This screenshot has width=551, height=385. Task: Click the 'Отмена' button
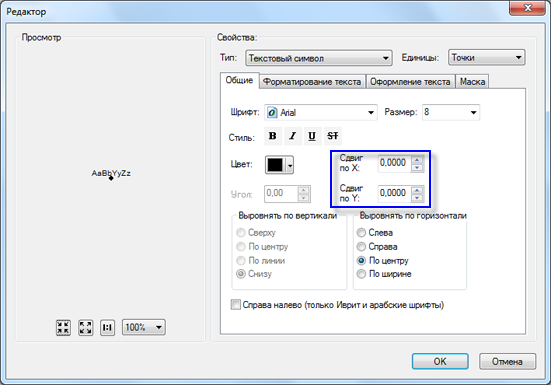click(x=507, y=361)
